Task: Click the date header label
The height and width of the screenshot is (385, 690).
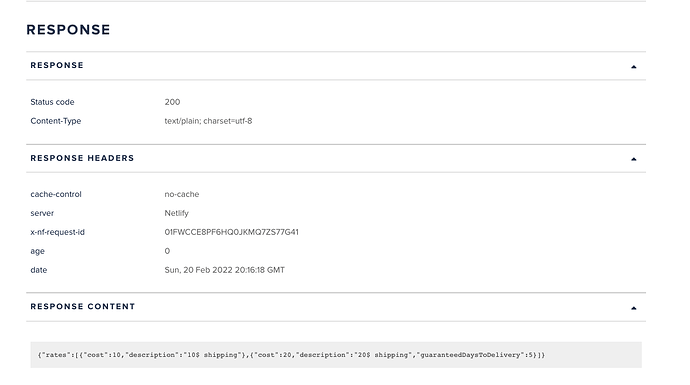Action: [39, 270]
